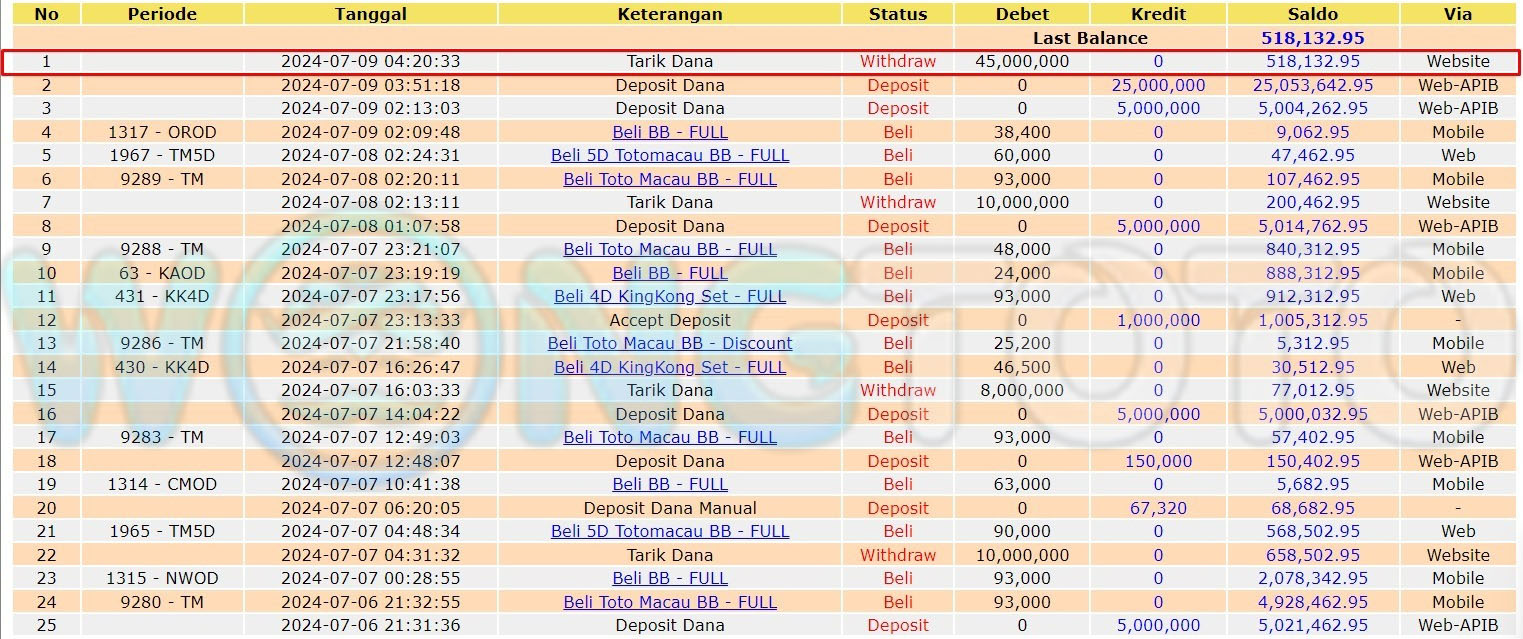Screen dimensions: 1523x639
Task: Open the Beli BB - FULL link for 1314 - CMOD
Action: click(670, 484)
